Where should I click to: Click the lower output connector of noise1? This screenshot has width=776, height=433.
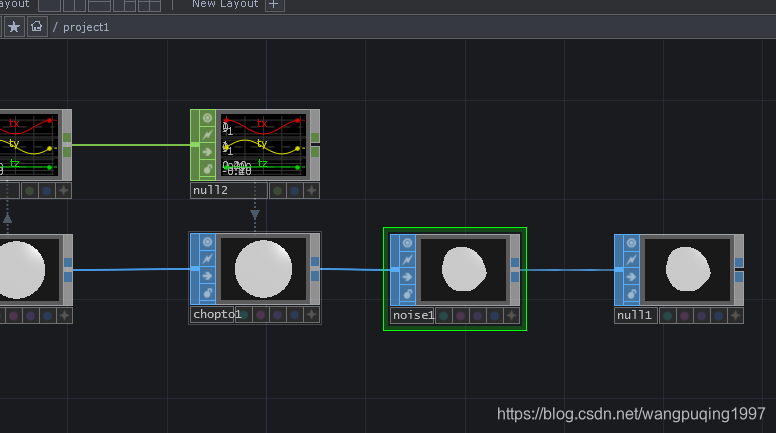[x=515, y=277]
